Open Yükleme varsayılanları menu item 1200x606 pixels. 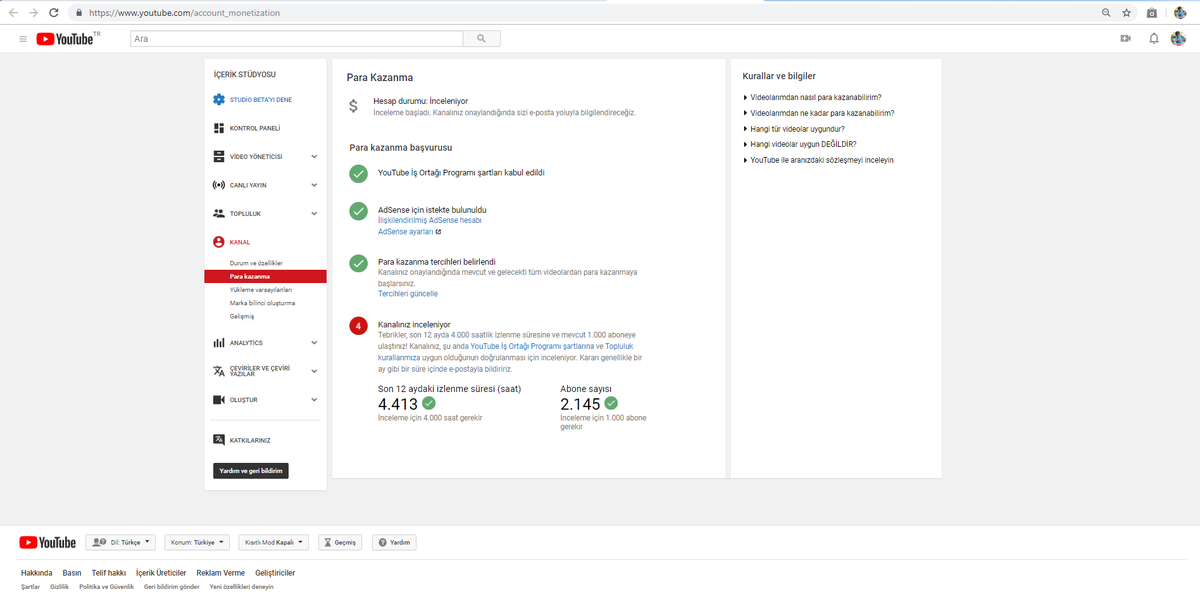point(261,289)
